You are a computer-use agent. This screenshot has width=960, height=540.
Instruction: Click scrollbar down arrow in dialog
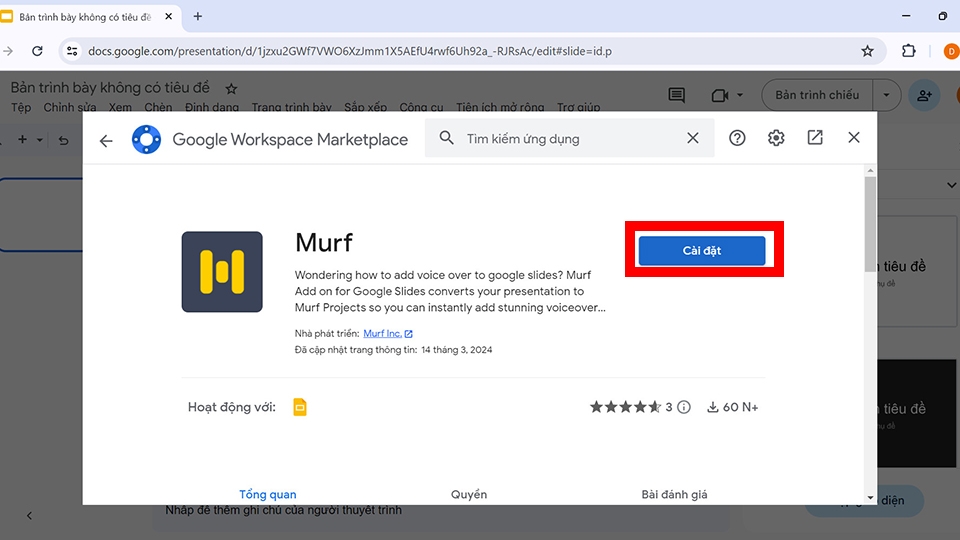[x=870, y=498]
